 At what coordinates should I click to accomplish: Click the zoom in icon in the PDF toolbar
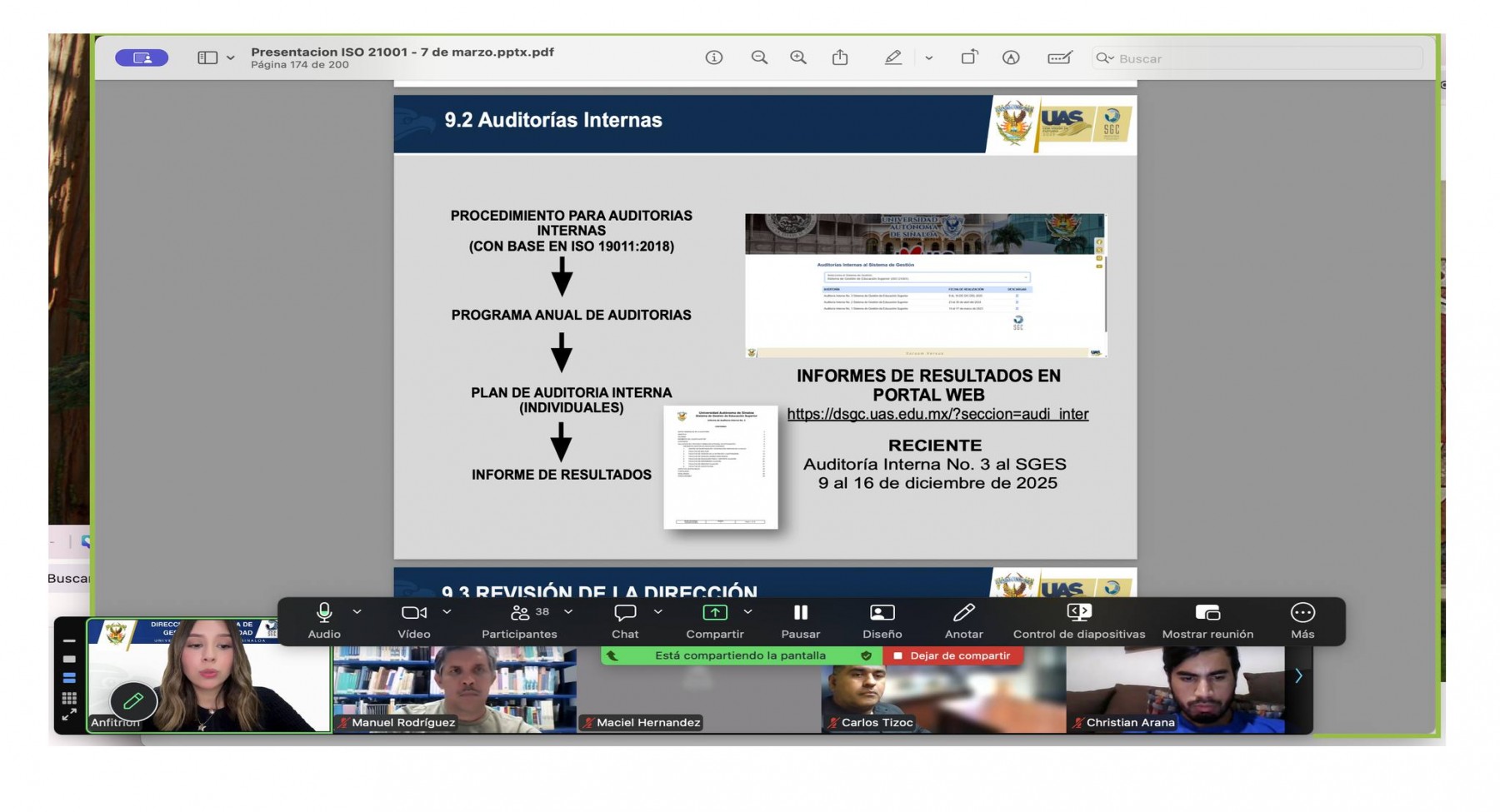click(x=797, y=57)
